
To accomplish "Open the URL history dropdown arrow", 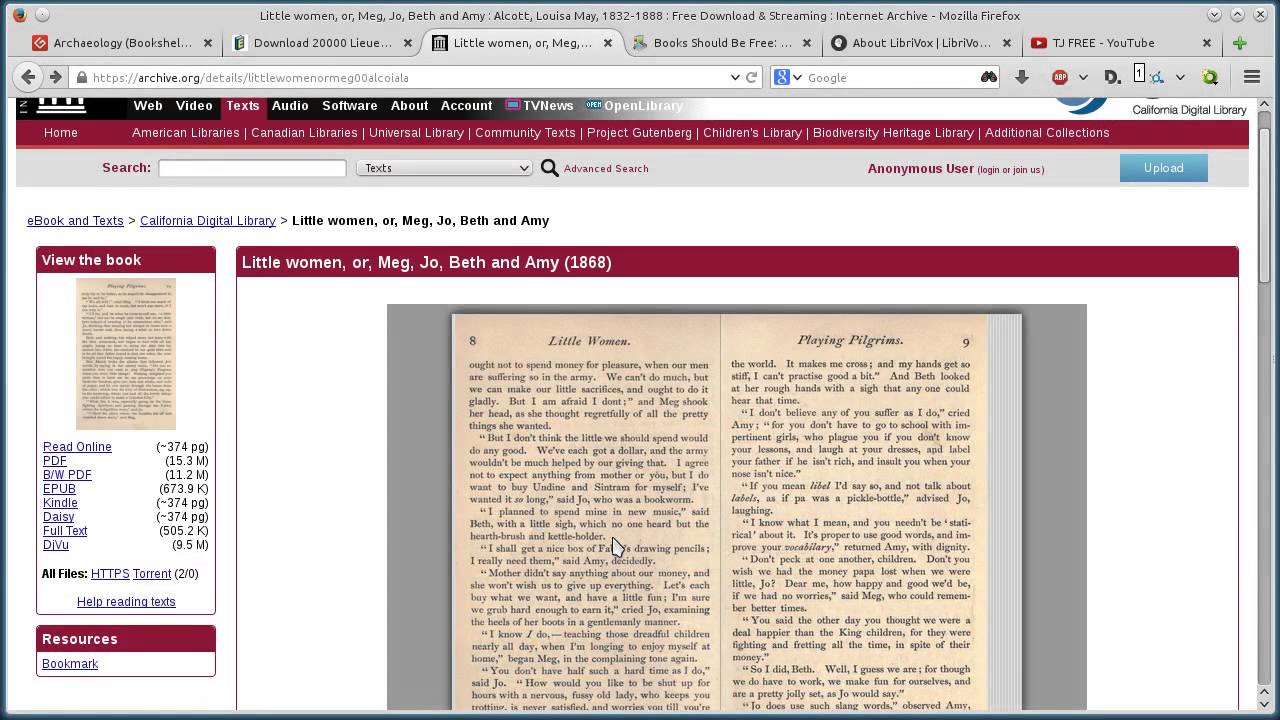I will pyautogui.click(x=735, y=77).
